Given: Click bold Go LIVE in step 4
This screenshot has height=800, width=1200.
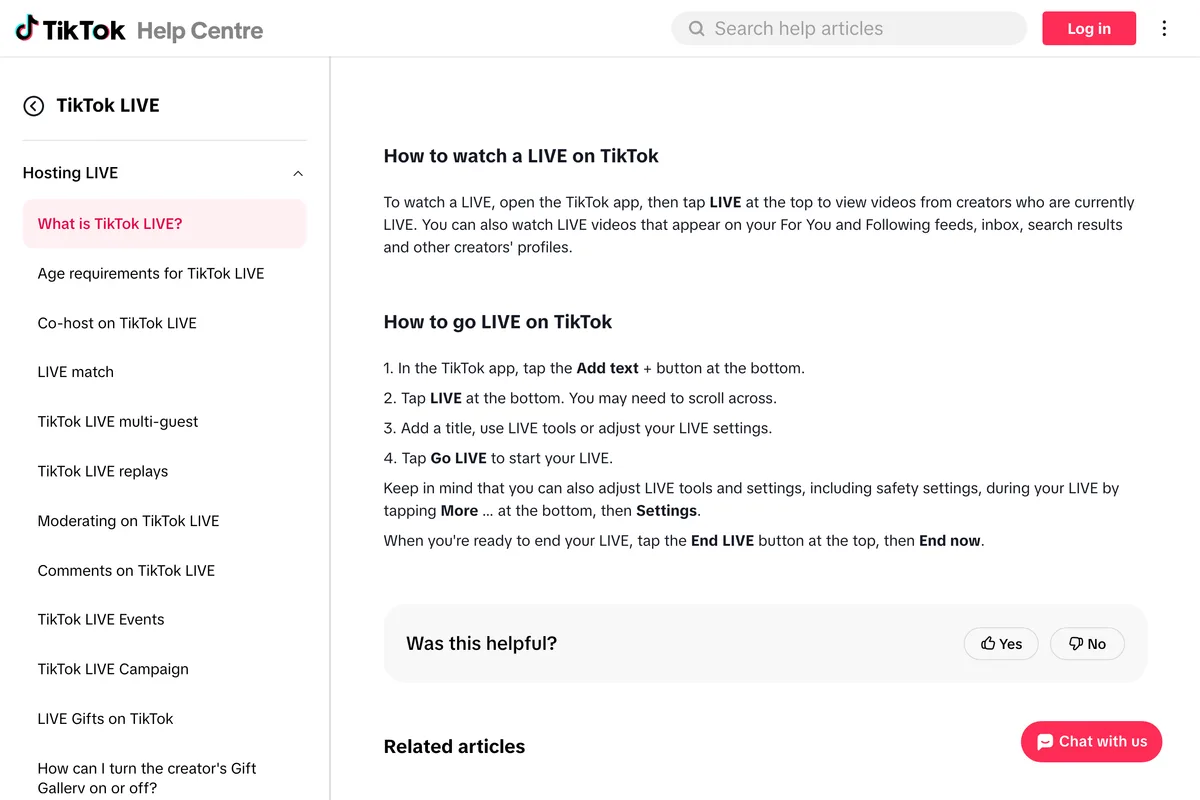Looking at the screenshot, I should (459, 458).
